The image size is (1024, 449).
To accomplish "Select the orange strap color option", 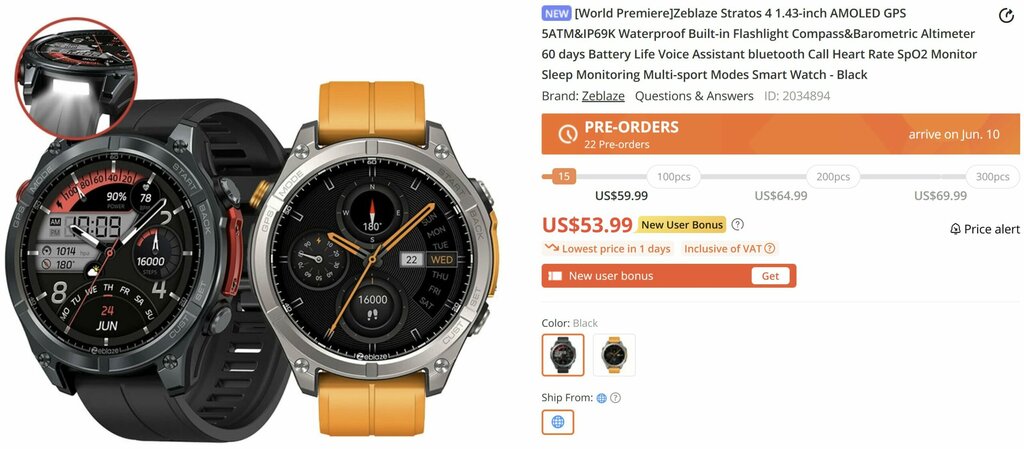I will tap(614, 355).
